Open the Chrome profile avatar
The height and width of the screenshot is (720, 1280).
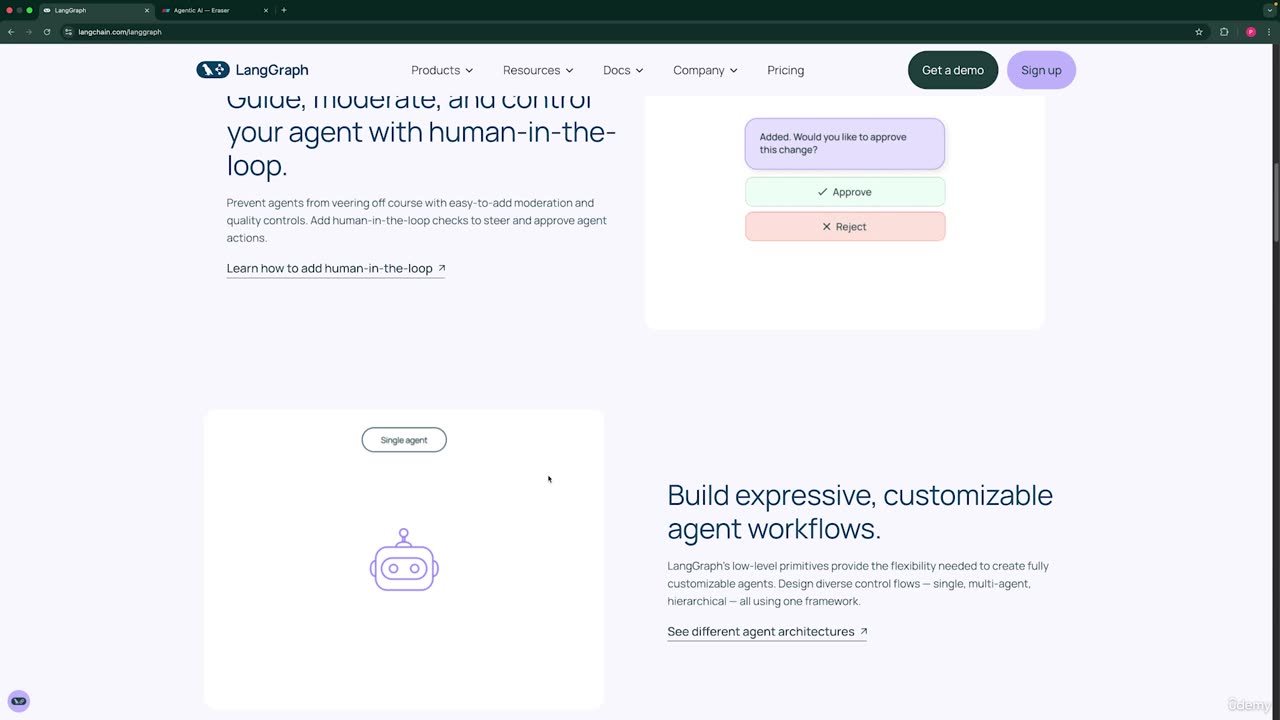point(1250,32)
